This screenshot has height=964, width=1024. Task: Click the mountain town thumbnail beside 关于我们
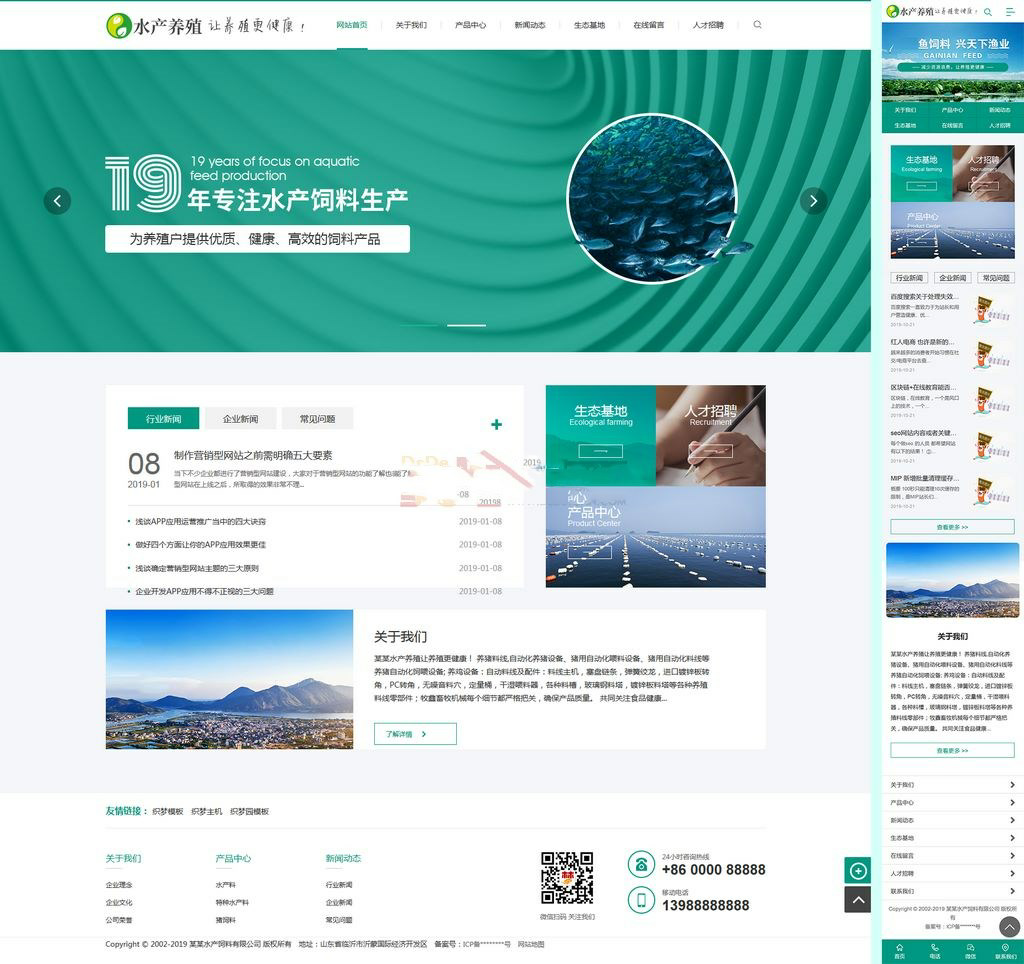click(229, 679)
